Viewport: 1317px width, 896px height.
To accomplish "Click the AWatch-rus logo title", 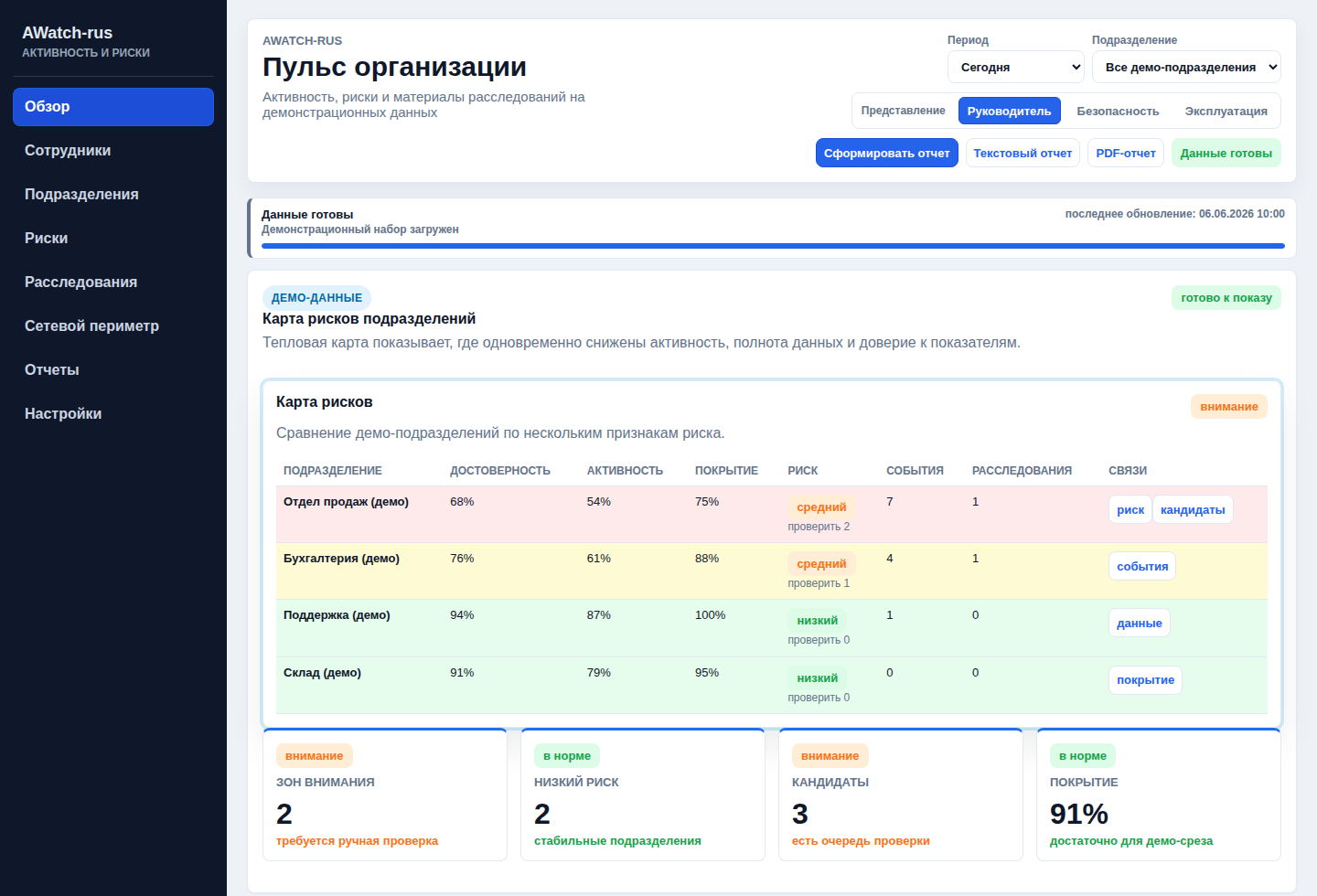I will point(68,33).
